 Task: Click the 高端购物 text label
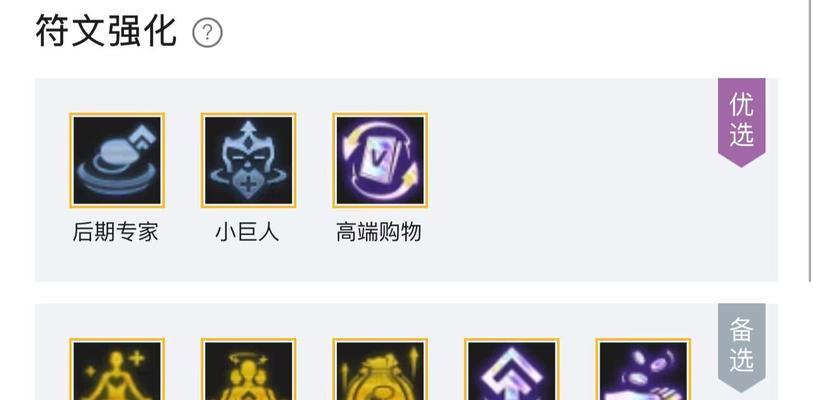379,232
